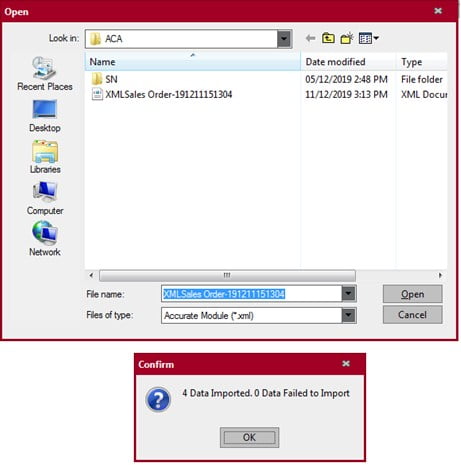Expand the Look in dropdown
461x465 pixels.
(x=284, y=39)
